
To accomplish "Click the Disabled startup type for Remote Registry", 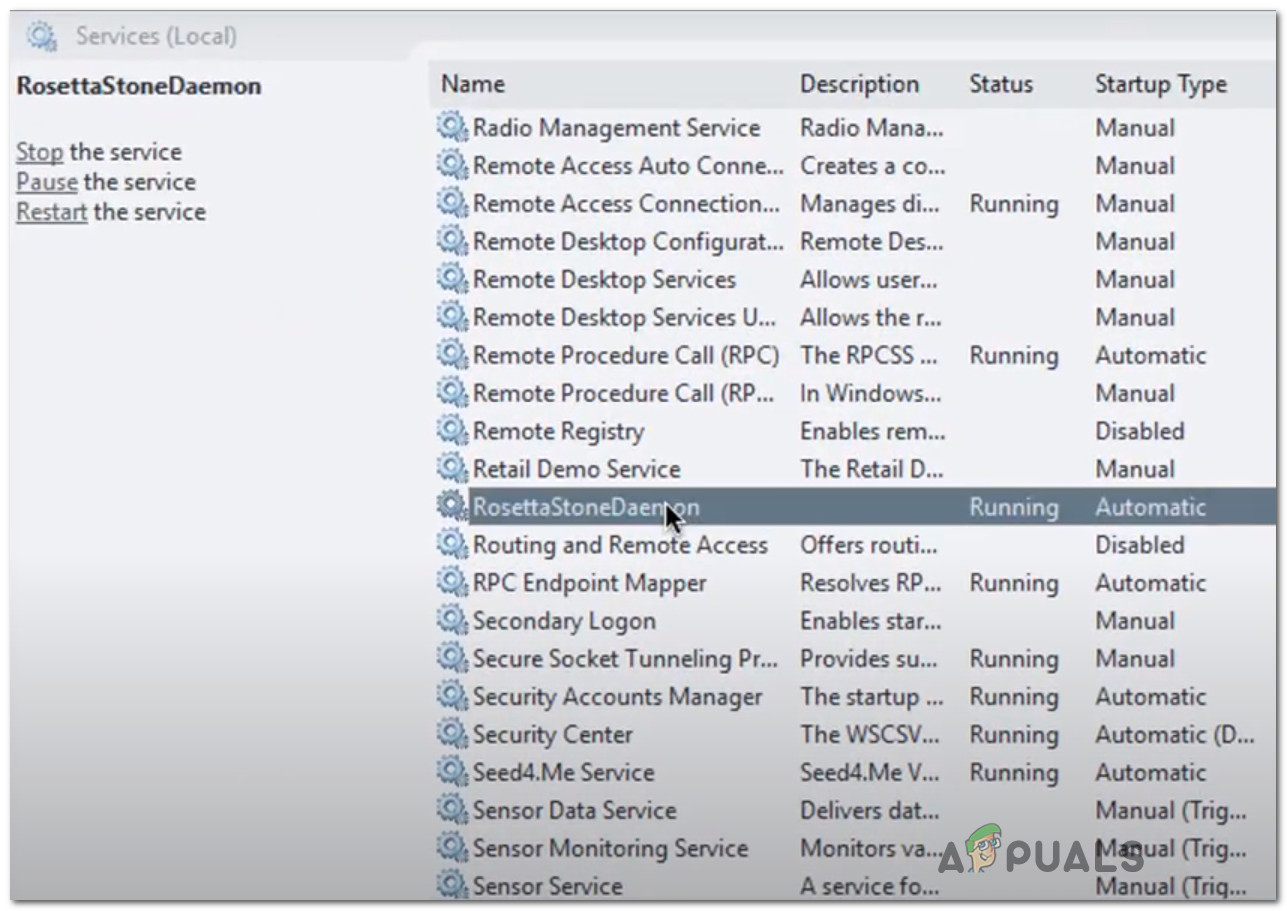I will 1139,431.
